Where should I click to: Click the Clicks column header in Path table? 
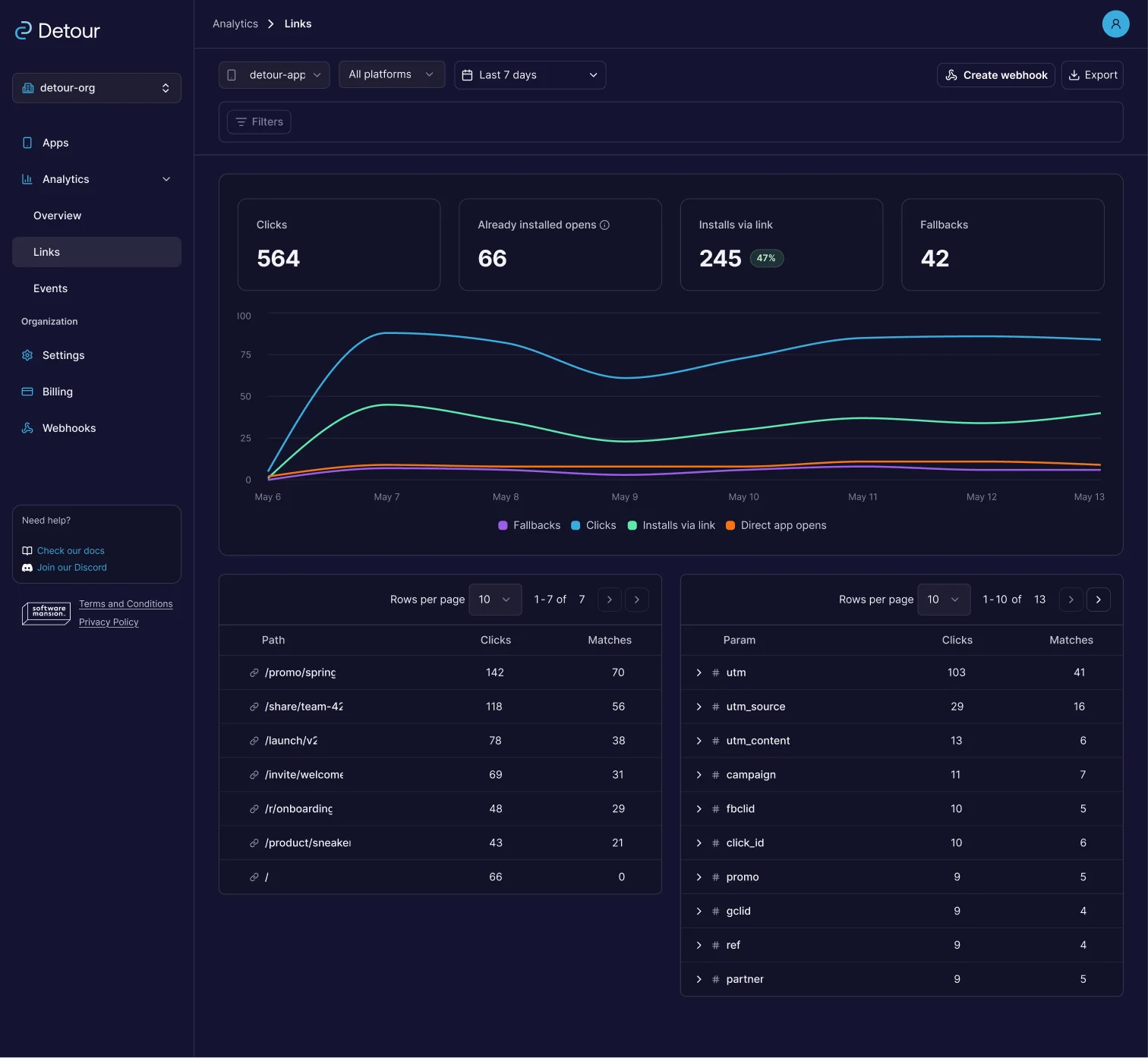click(496, 641)
